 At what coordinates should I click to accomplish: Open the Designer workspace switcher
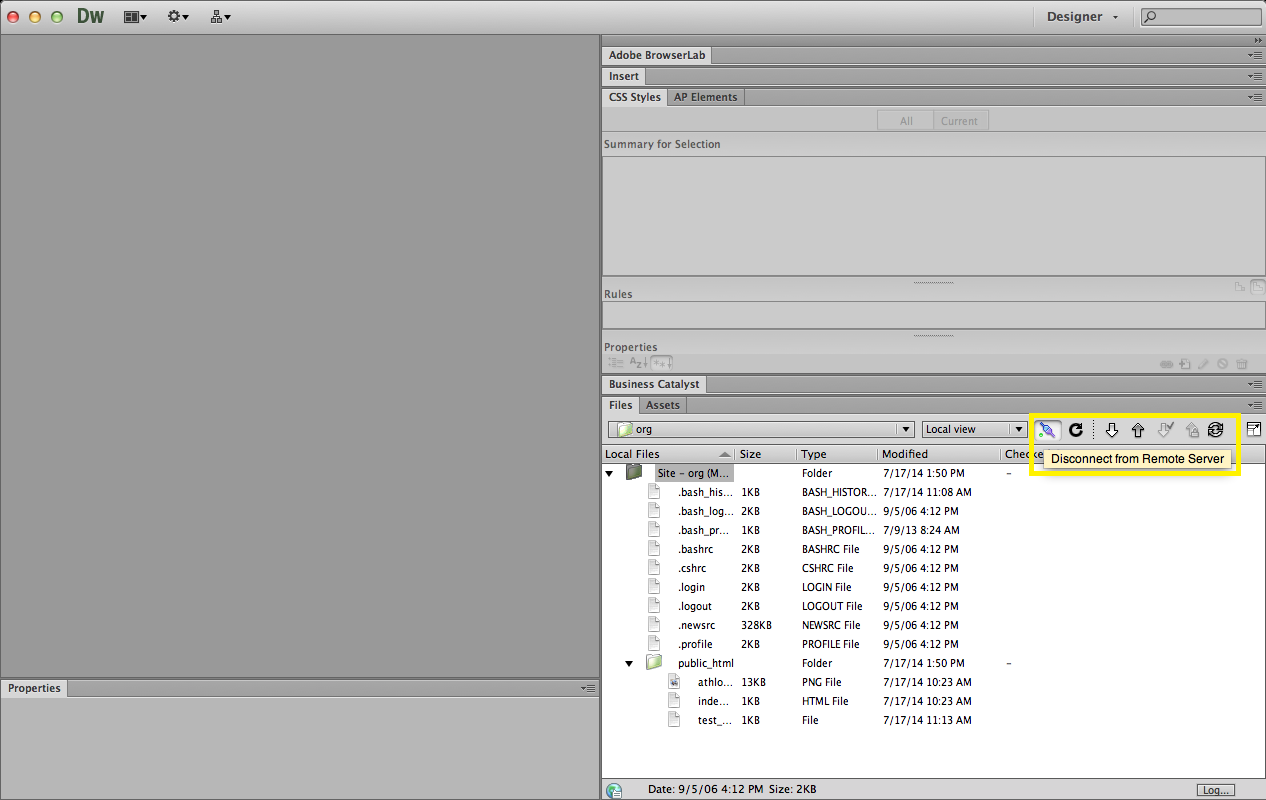click(1082, 17)
